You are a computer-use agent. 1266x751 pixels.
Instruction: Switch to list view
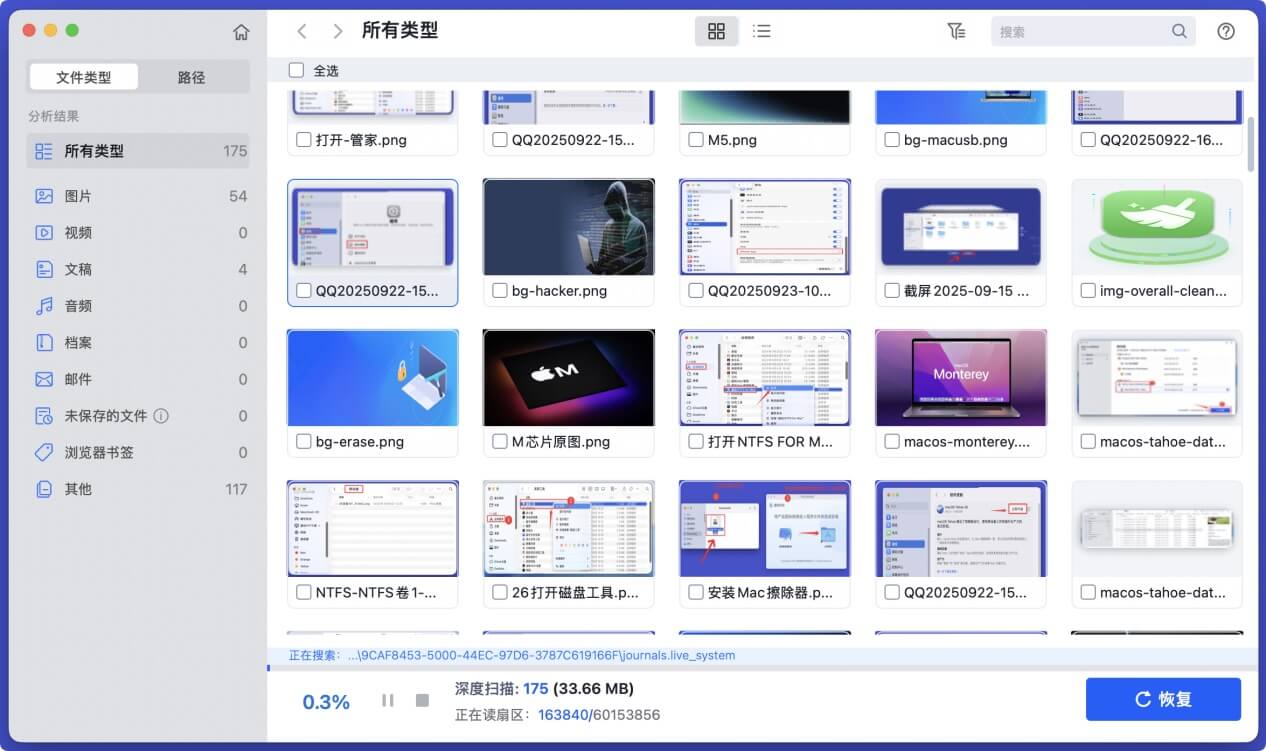[762, 31]
